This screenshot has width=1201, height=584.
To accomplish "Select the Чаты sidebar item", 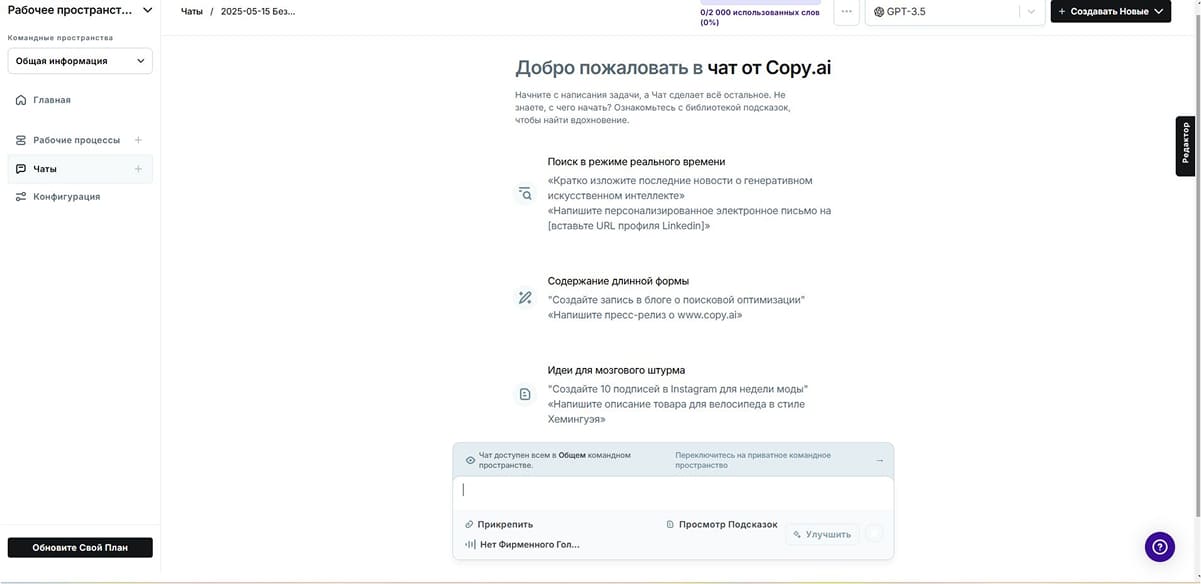I will [80, 169].
